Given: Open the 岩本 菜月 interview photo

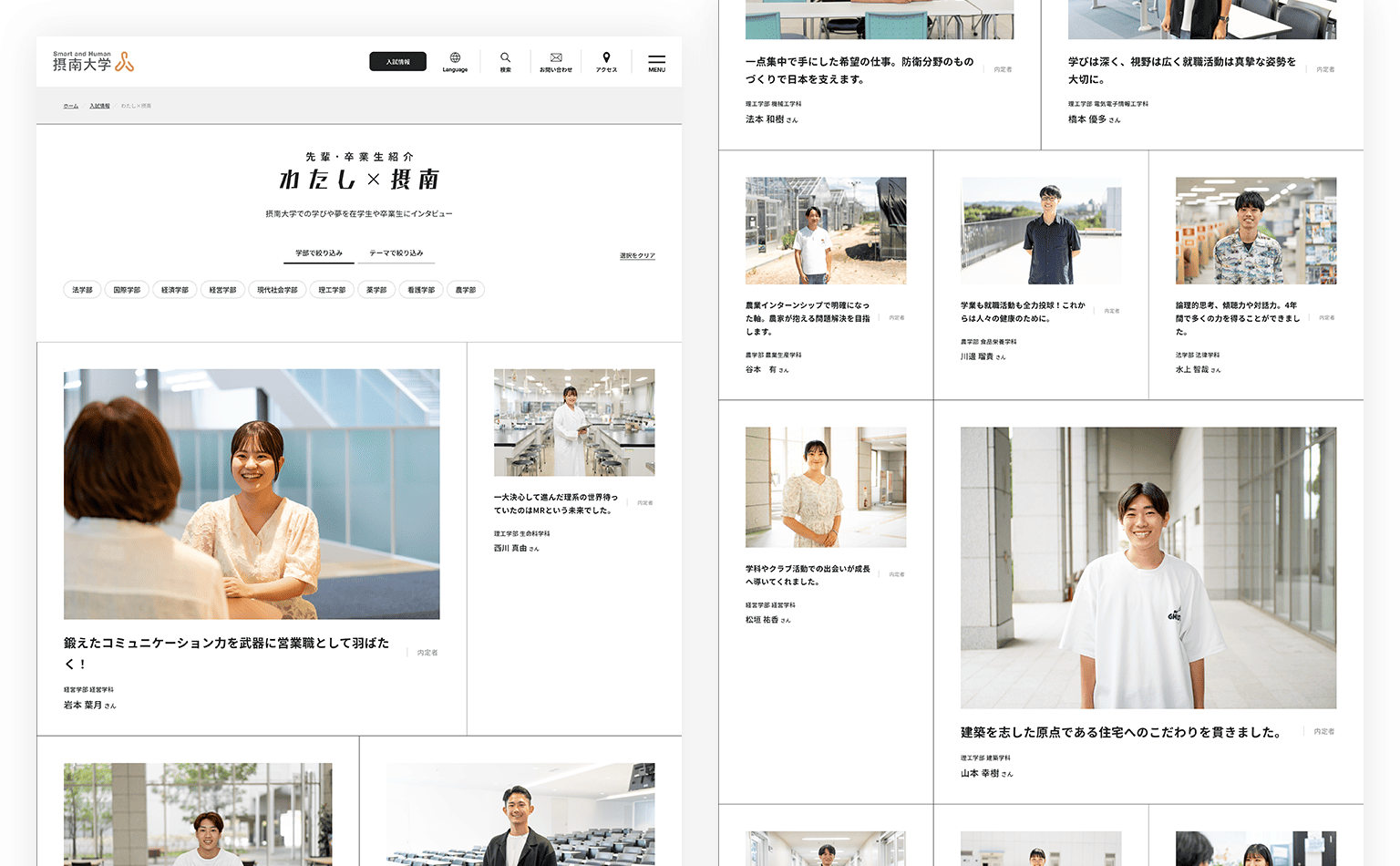Looking at the screenshot, I should (x=252, y=494).
